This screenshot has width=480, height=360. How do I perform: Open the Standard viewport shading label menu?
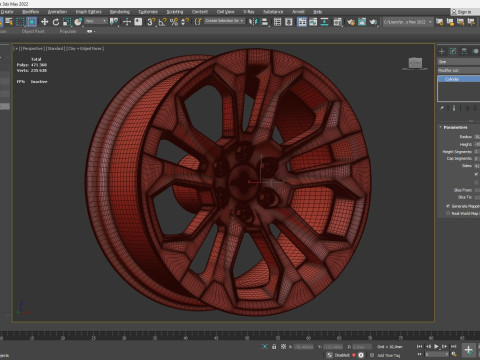55,49
